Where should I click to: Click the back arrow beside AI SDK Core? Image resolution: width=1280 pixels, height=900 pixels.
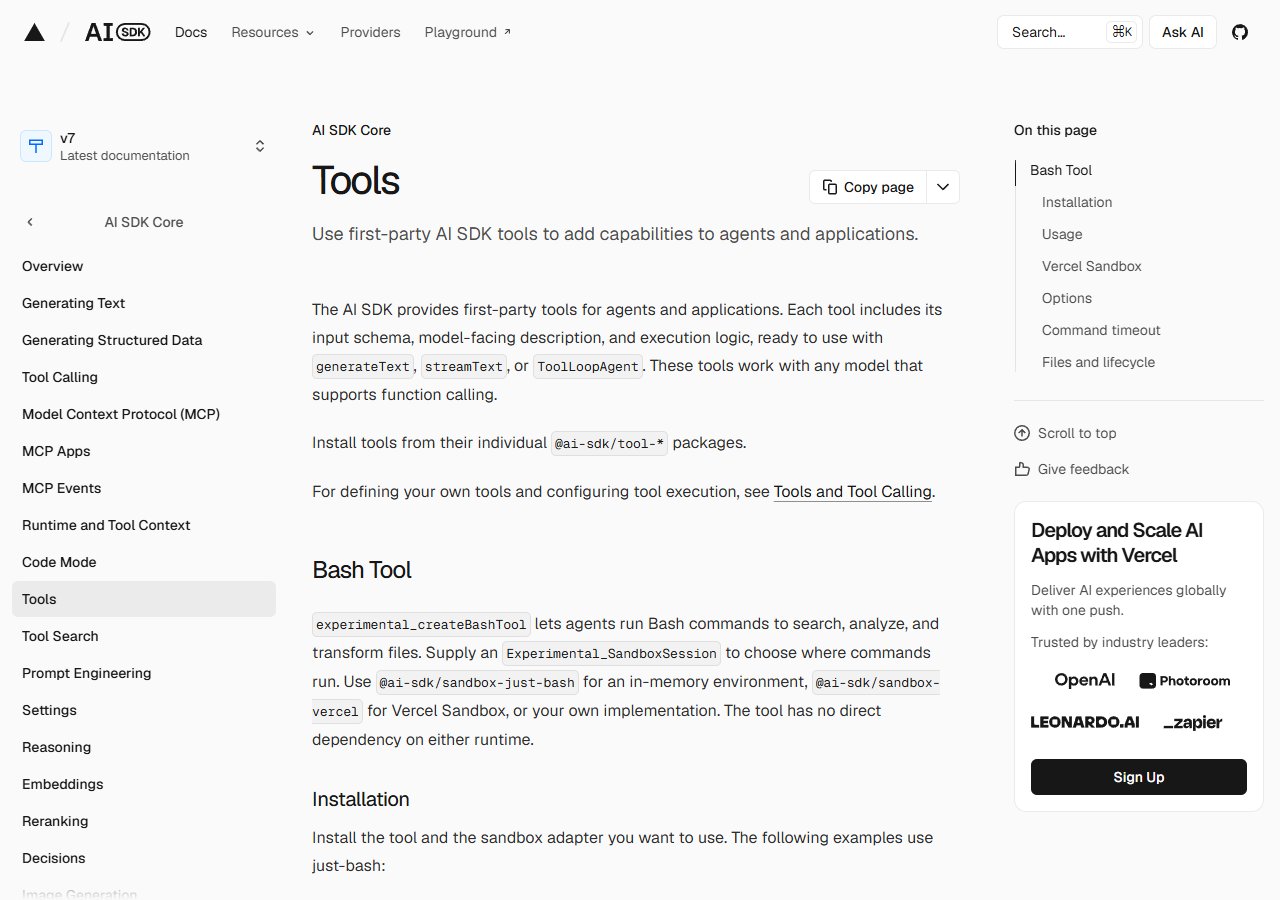pos(30,222)
